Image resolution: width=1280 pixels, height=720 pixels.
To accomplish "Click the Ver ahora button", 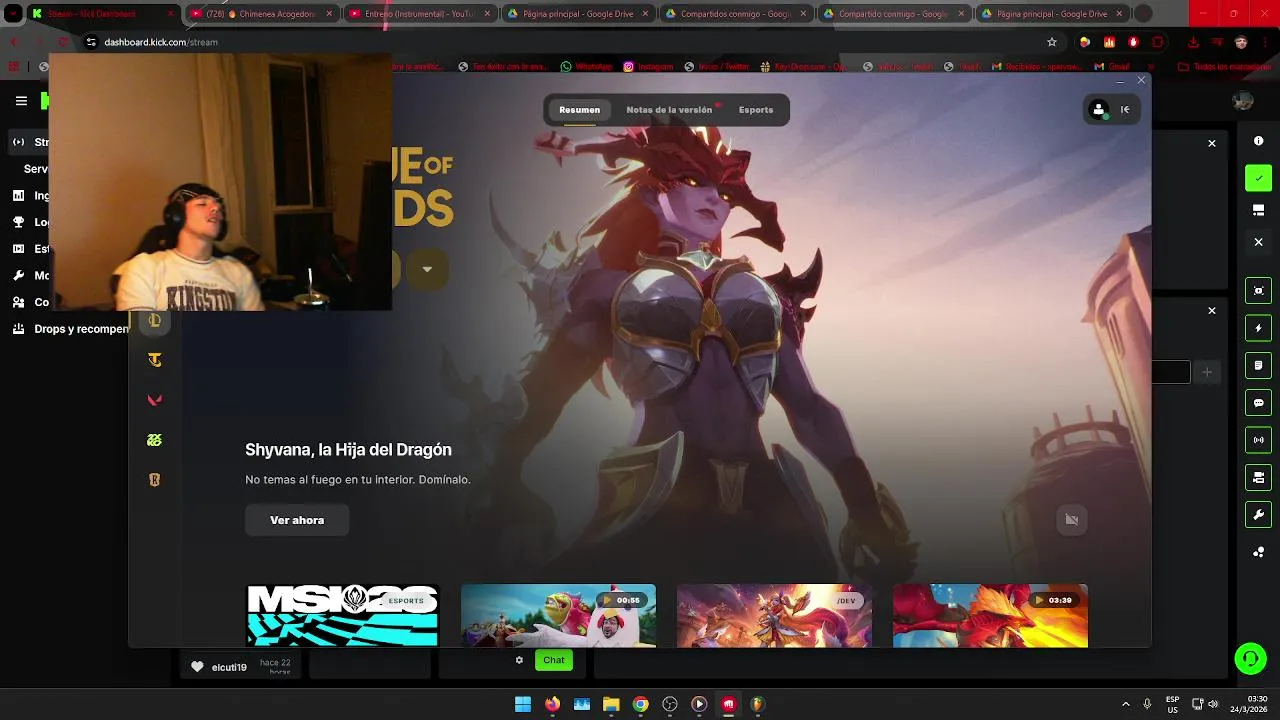I will [x=297, y=520].
